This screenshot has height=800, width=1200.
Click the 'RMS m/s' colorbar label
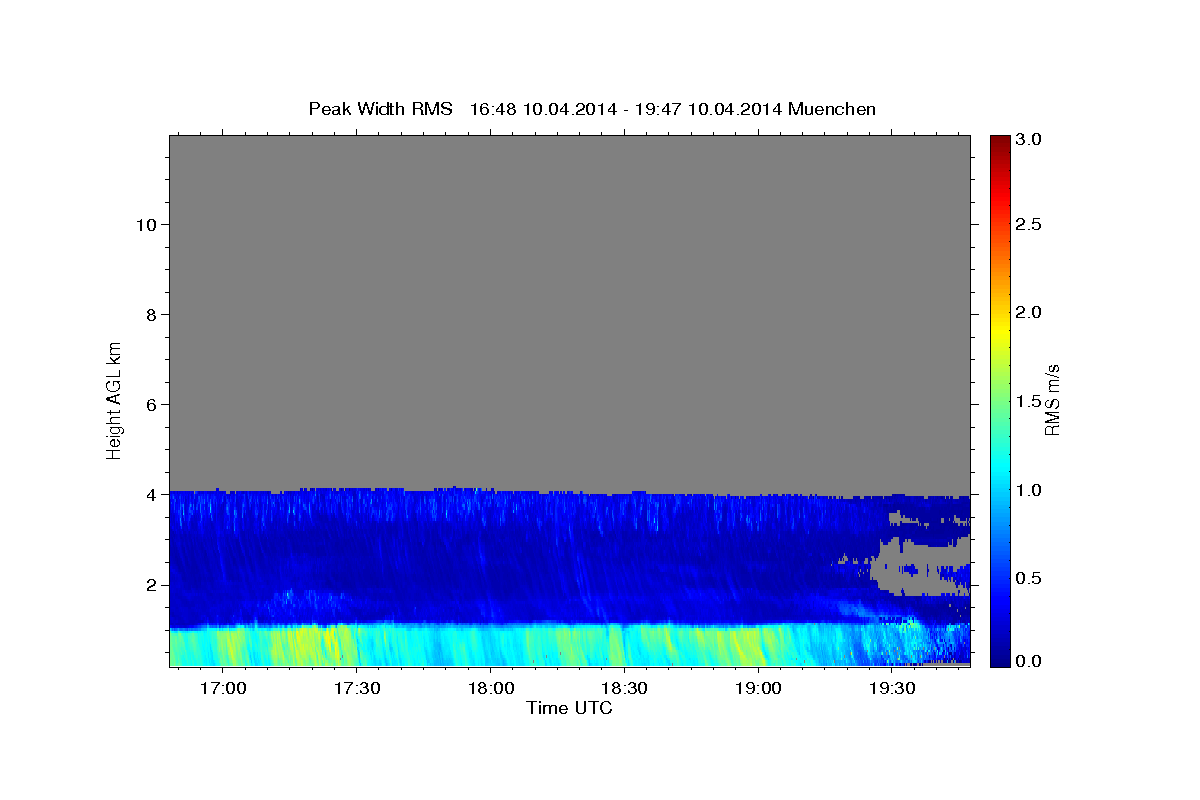point(1051,400)
